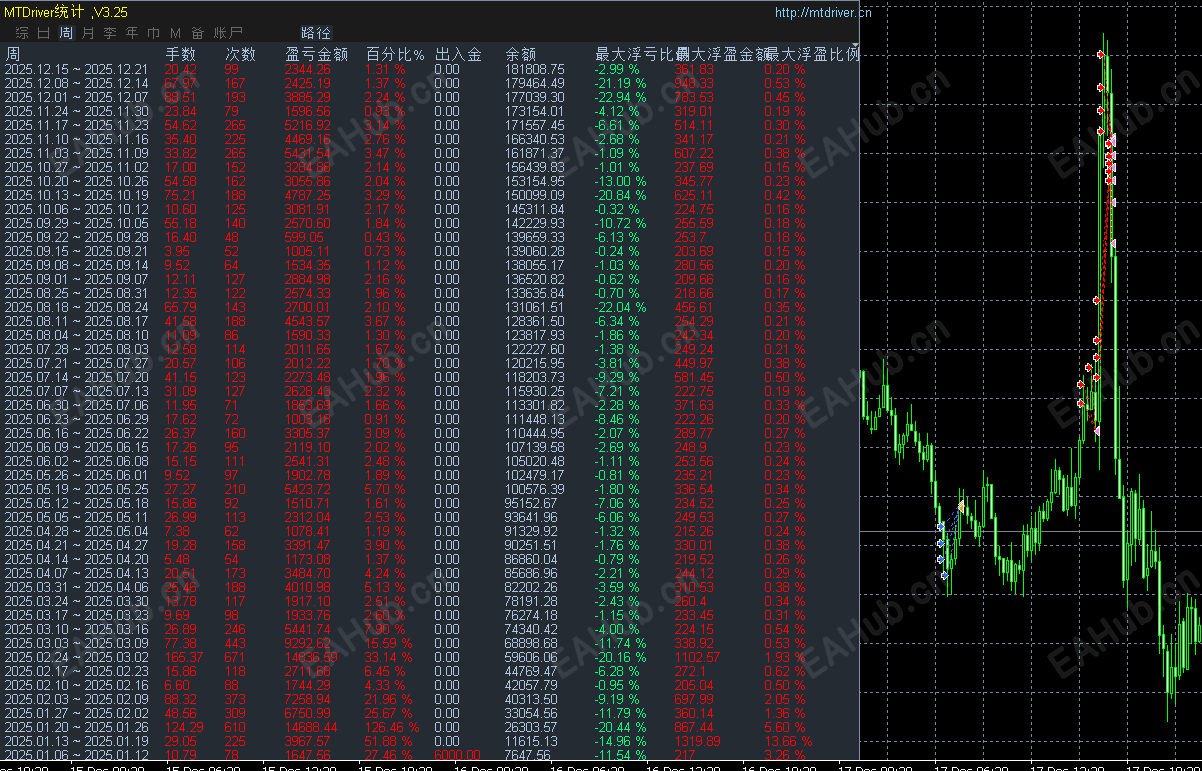Image resolution: width=1202 pixels, height=771 pixels.
Task: Click the 次数 column header
Action: 240,54
